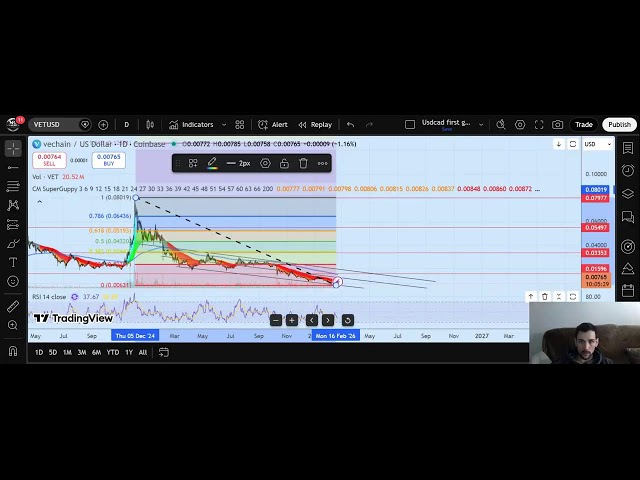The image size is (640, 480).
Task: Toggle the magnet snapping mode
Action: pyautogui.click(x=13, y=351)
